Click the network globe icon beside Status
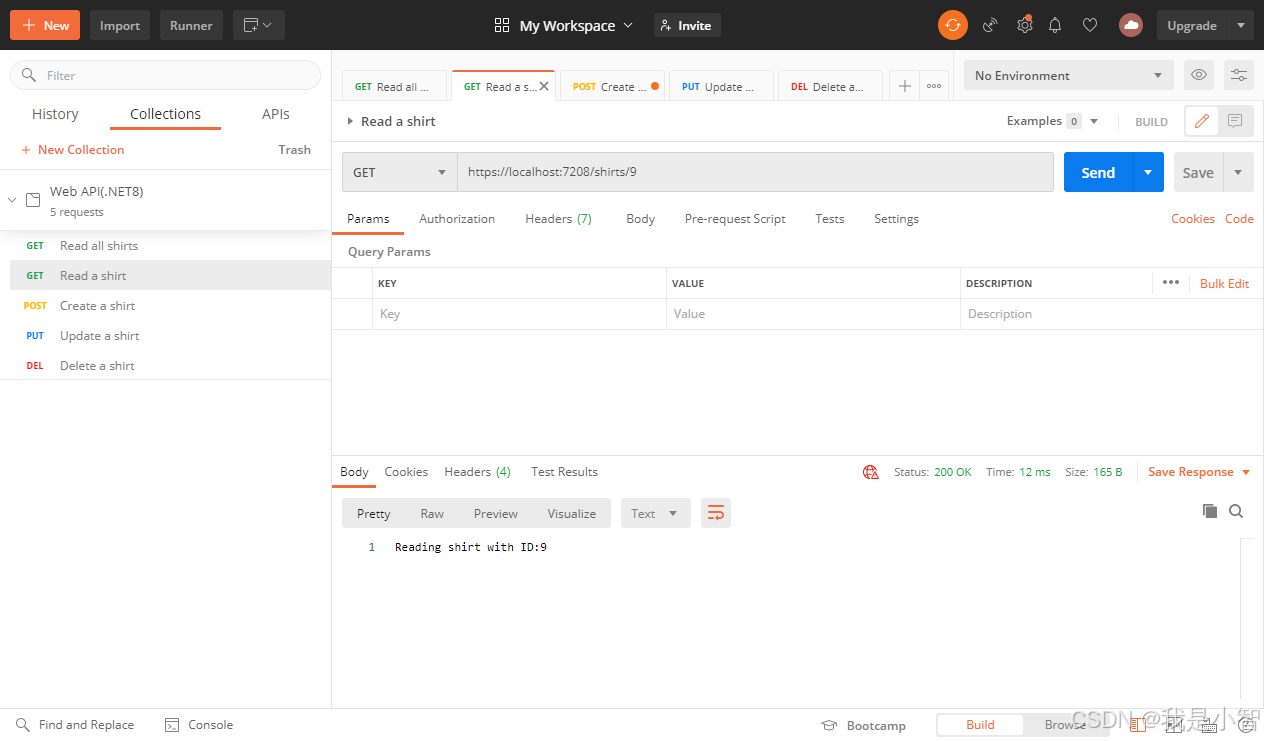Image resolution: width=1264 pixels, height=741 pixels. click(x=871, y=472)
